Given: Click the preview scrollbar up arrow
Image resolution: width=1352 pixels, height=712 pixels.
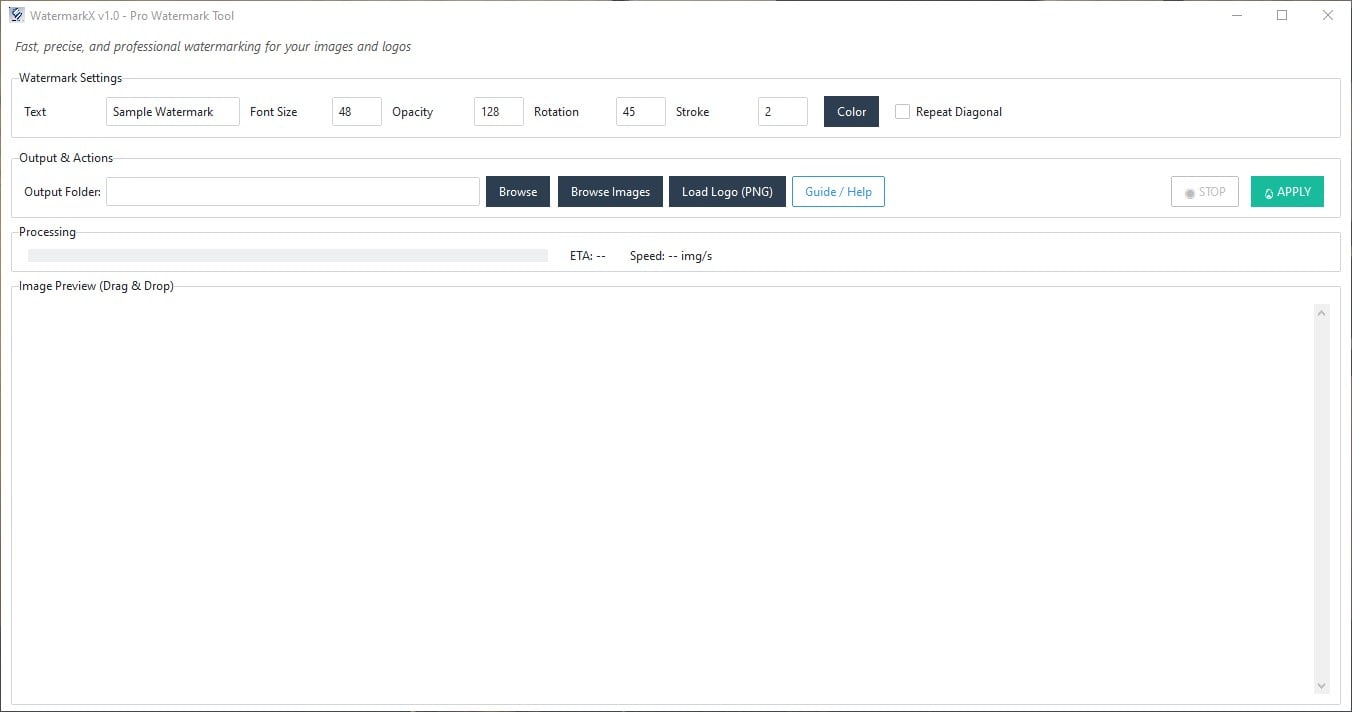Looking at the screenshot, I should (x=1322, y=311).
